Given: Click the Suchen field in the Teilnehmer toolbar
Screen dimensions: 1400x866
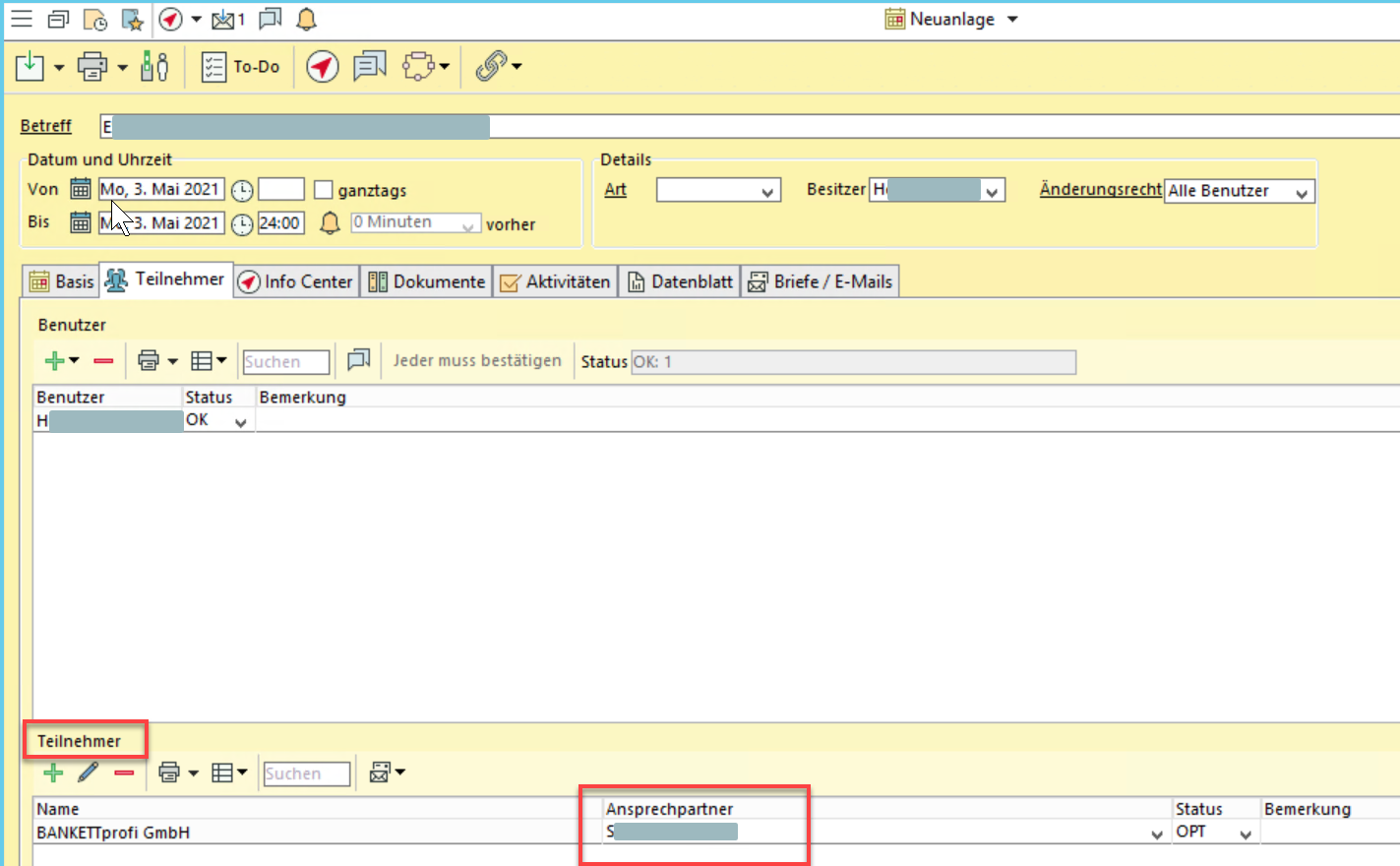Looking at the screenshot, I should tap(306, 773).
